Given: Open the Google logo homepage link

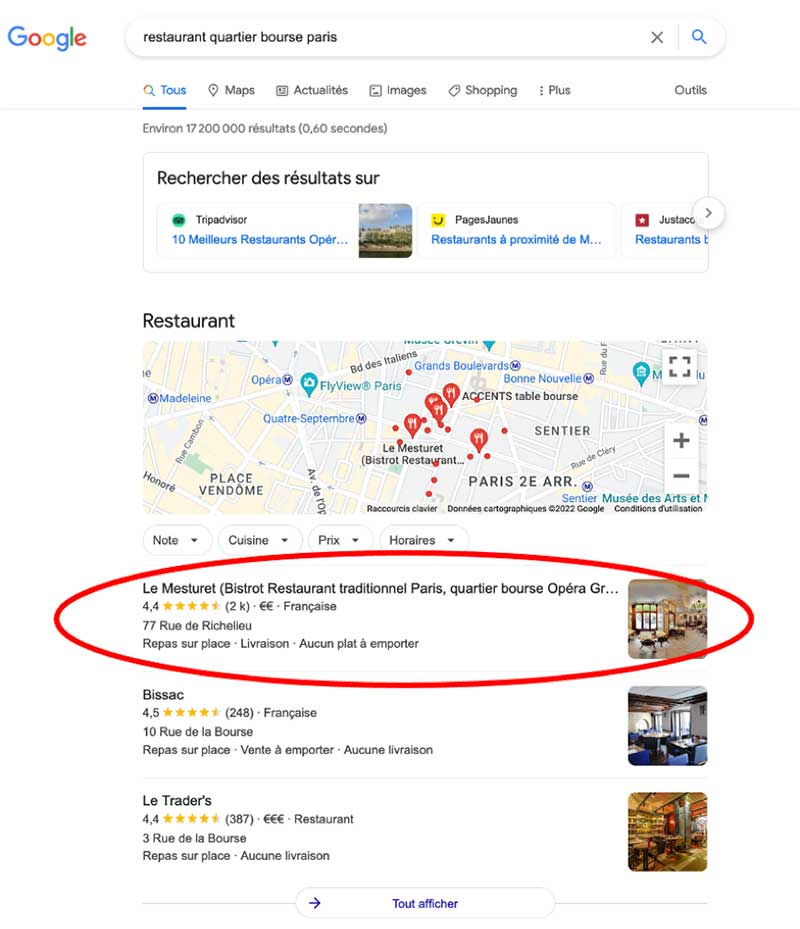Looking at the screenshot, I should pos(47,38).
